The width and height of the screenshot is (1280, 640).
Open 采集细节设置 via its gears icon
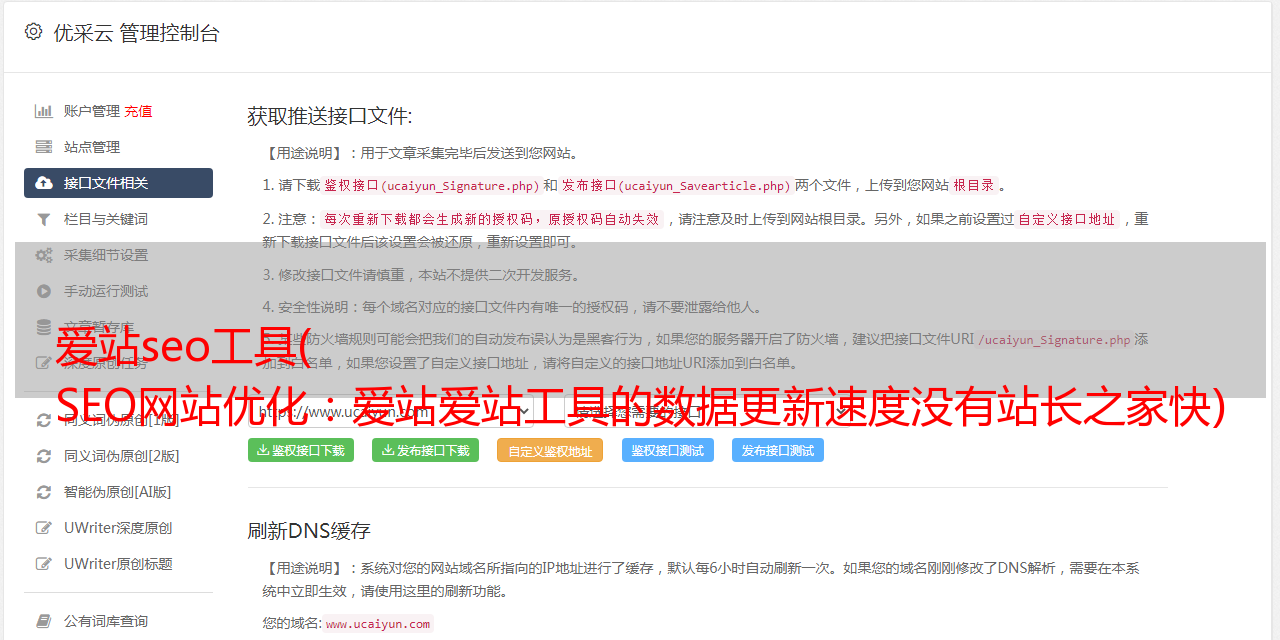pyautogui.click(x=44, y=255)
